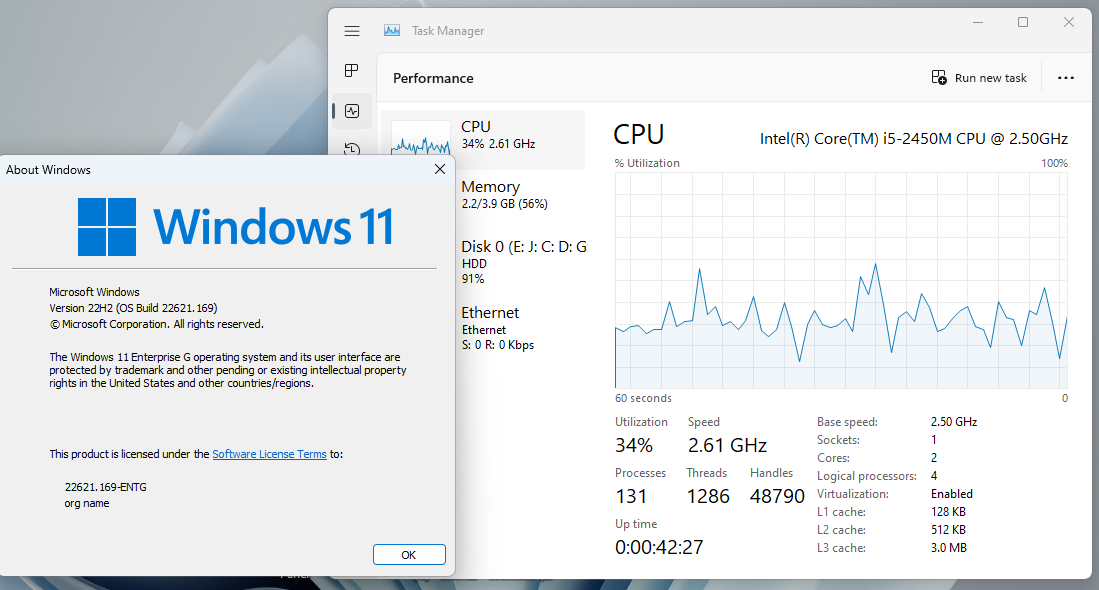Click the 1286 threads count

[708, 497]
